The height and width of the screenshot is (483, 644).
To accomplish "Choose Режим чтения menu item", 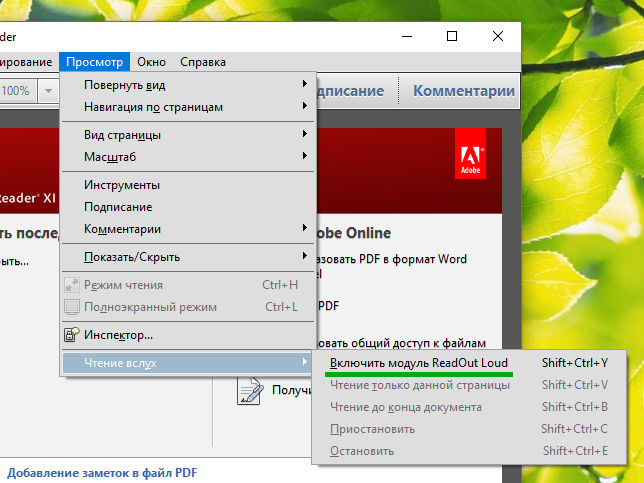I will 189,285.
